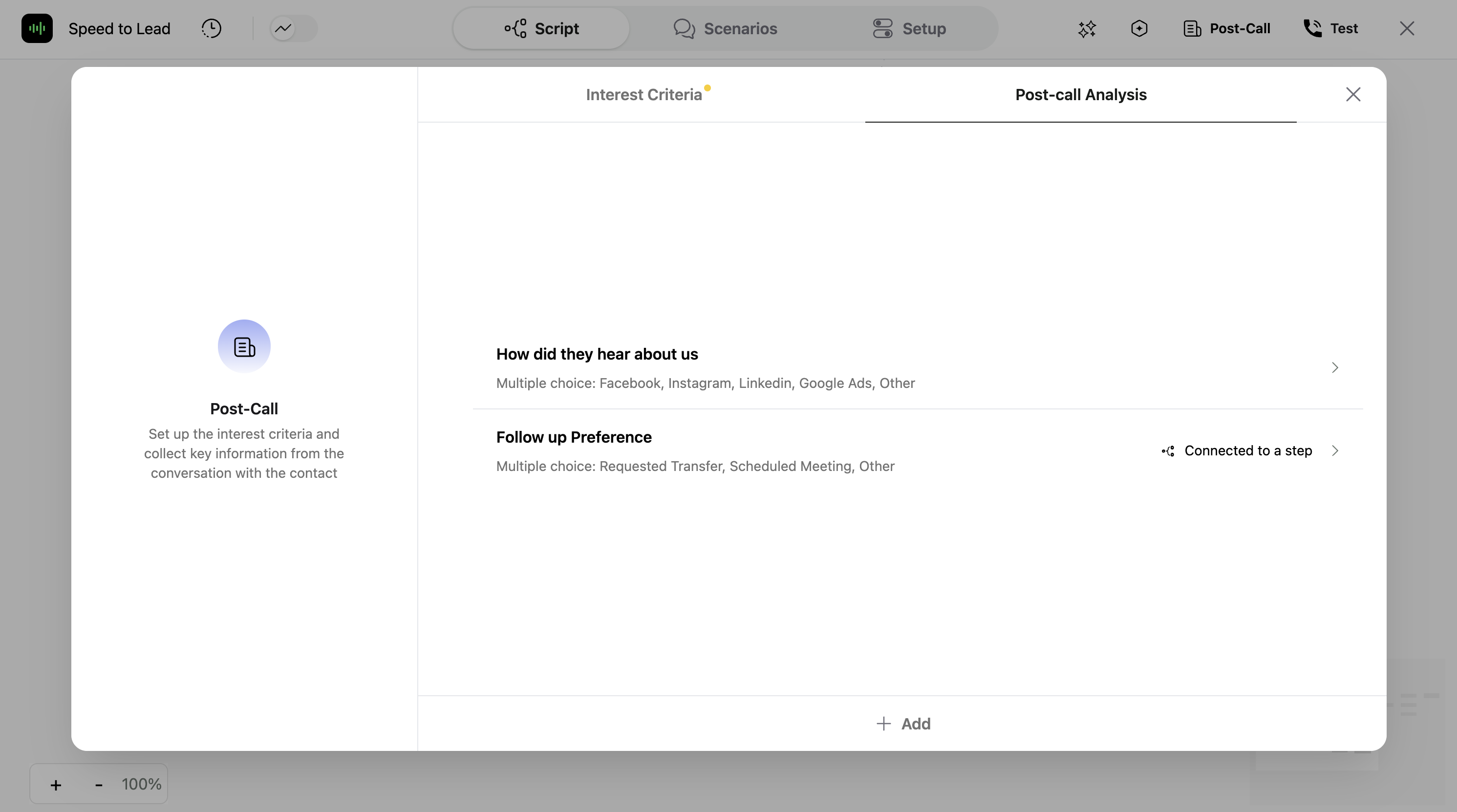This screenshot has height=812, width=1457.
Task: Open Post-Call from the top bar
Action: click(x=1226, y=28)
